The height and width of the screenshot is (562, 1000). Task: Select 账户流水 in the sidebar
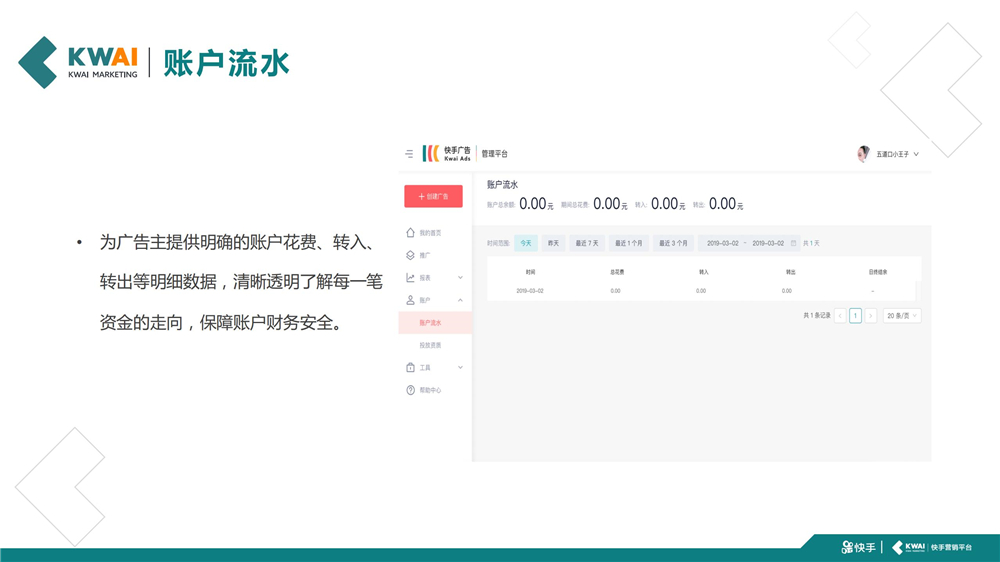tap(435, 323)
